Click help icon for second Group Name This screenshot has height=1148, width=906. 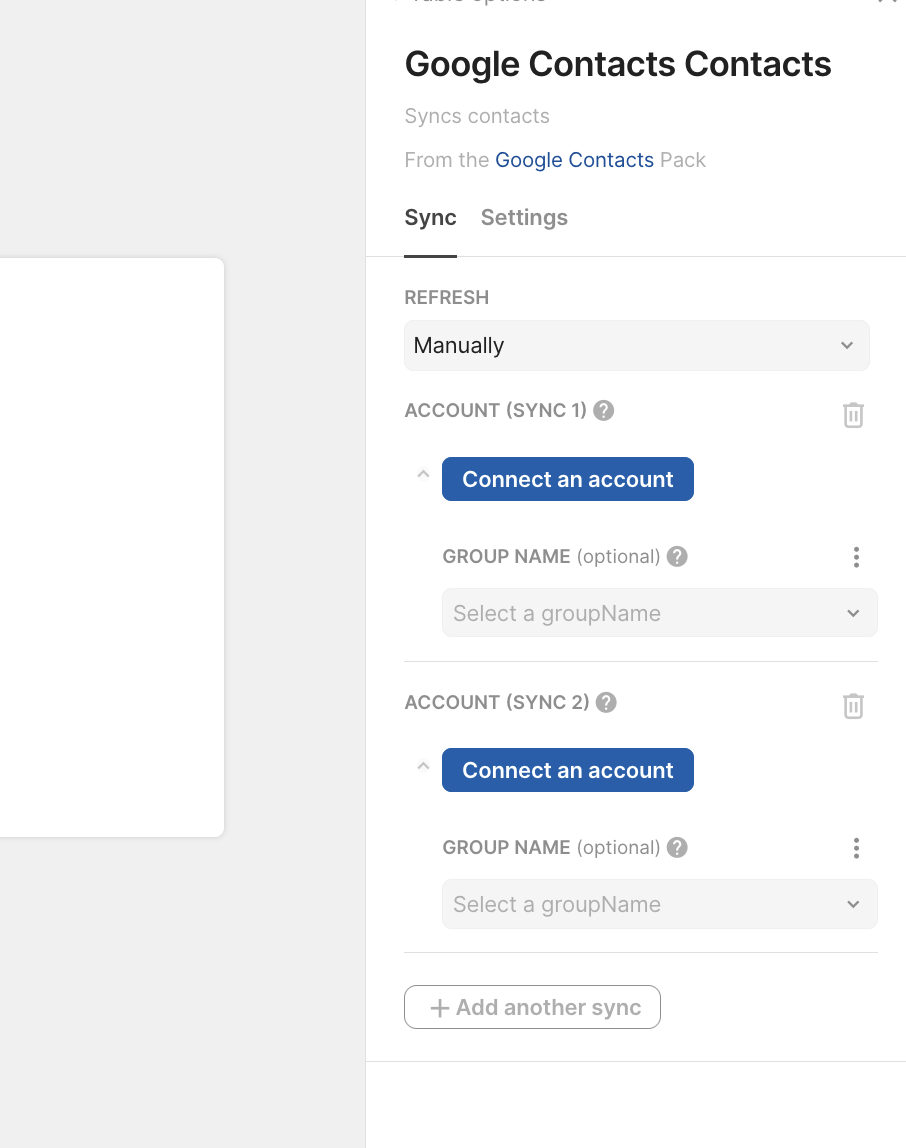pos(677,848)
